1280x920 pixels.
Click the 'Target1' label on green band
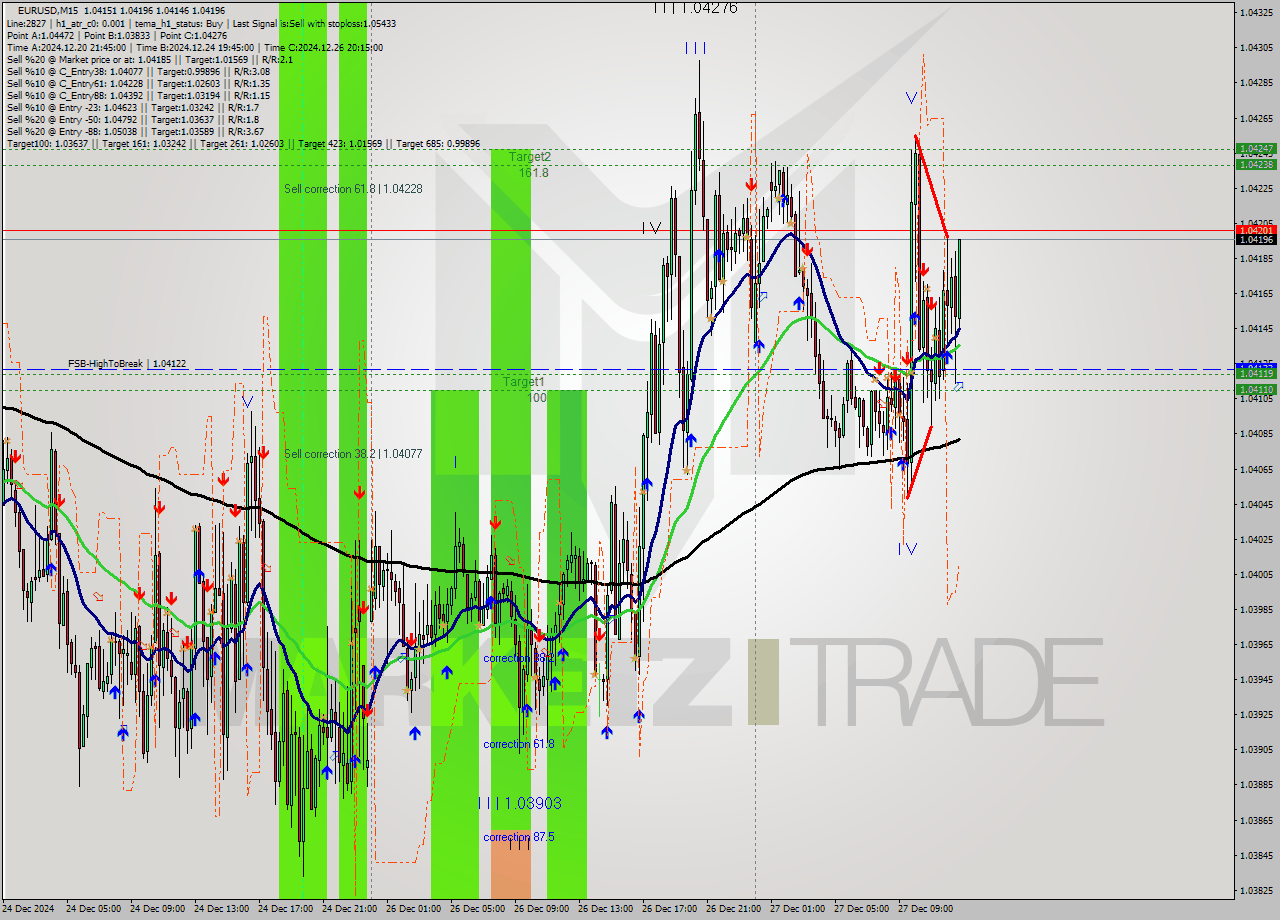[524, 382]
